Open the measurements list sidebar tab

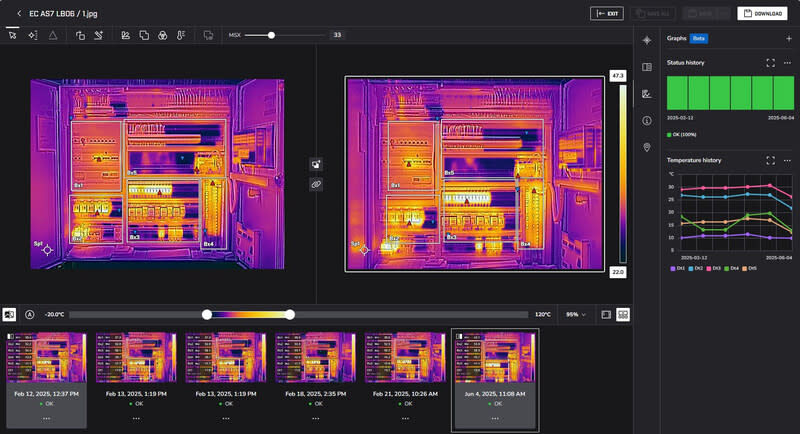[647, 67]
